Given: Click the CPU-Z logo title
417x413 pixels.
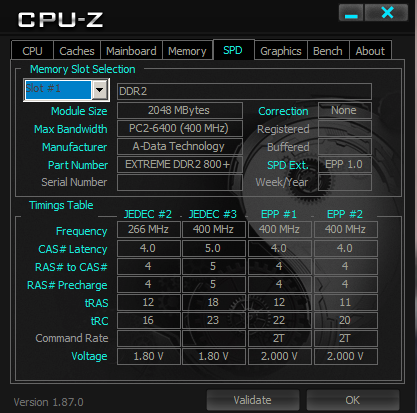Looking at the screenshot, I should click(x=60, y=20).
